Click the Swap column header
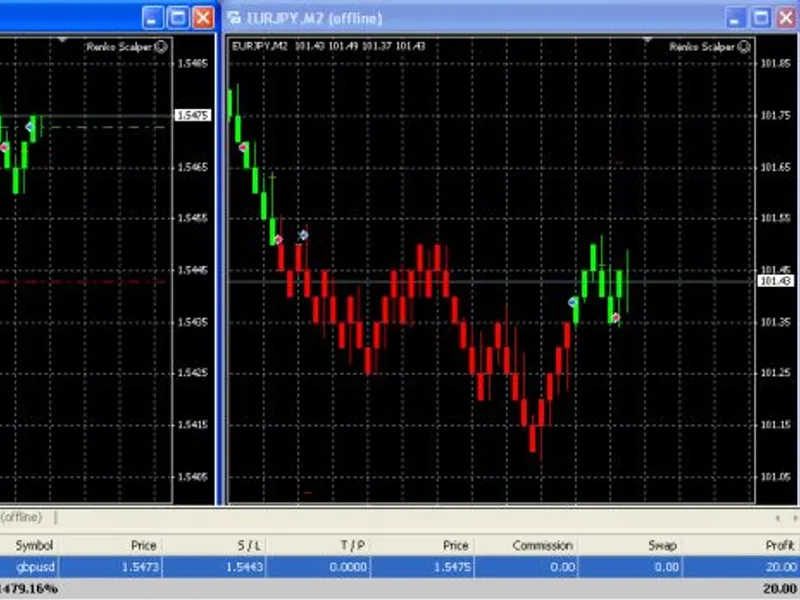Viewport: 800px width, 600px height. coord(662,545)
